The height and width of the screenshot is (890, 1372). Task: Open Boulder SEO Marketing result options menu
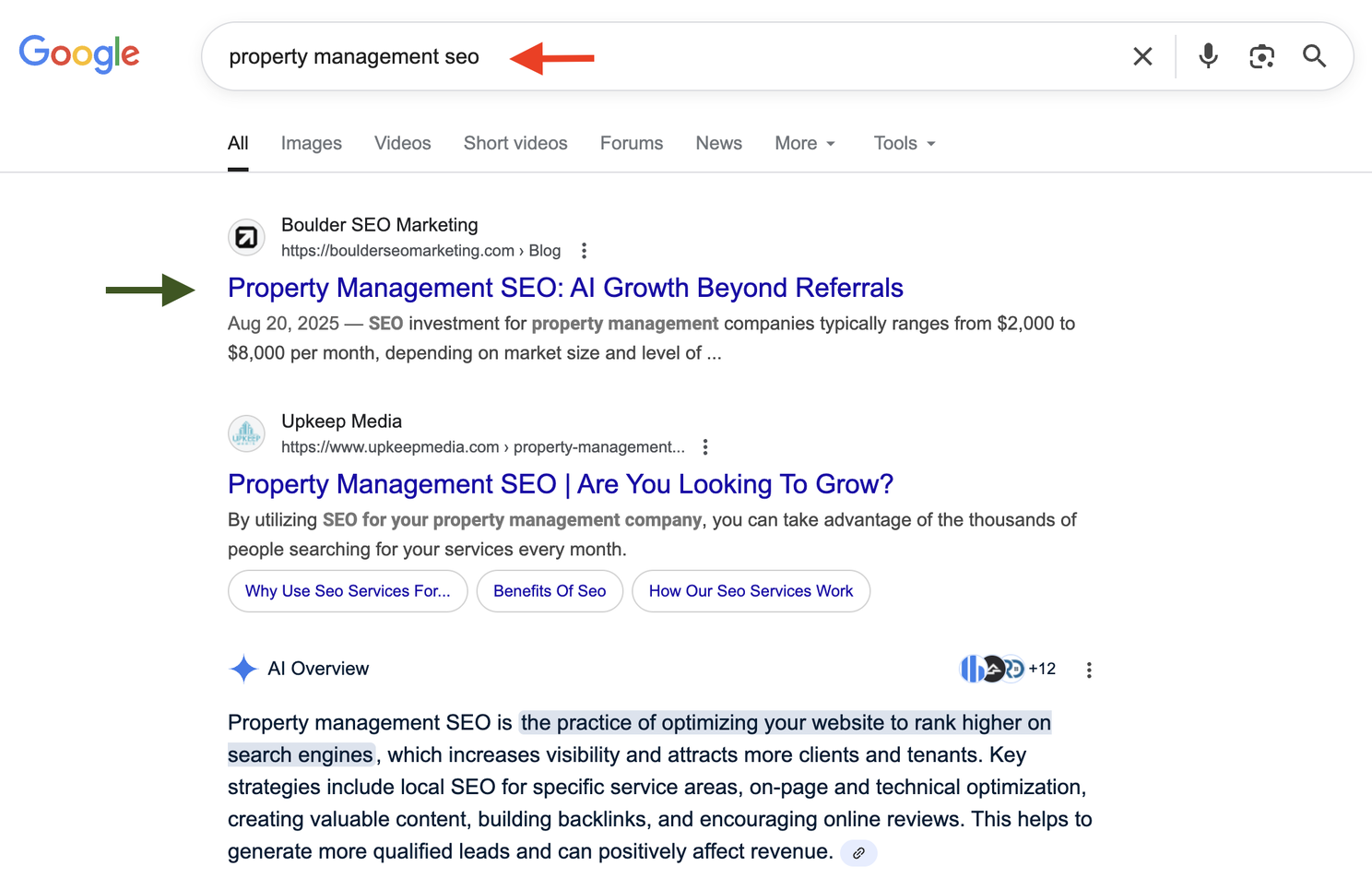click(584, 251)
